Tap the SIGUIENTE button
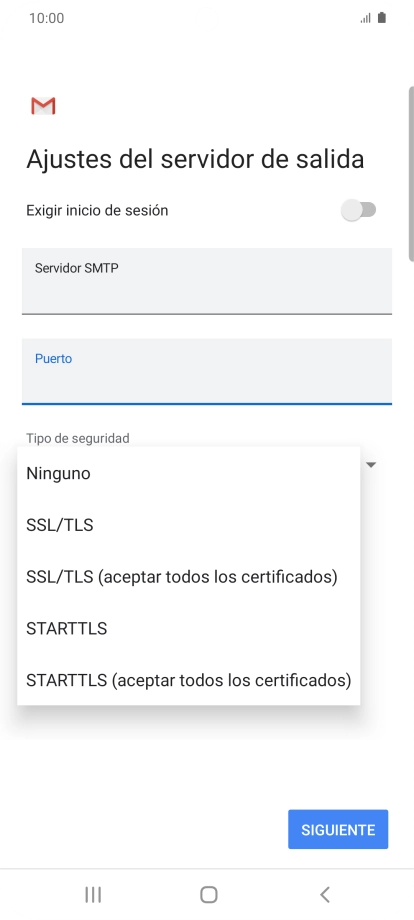The height and width of the screenshot is (920, 414). (x=338, y=830)
